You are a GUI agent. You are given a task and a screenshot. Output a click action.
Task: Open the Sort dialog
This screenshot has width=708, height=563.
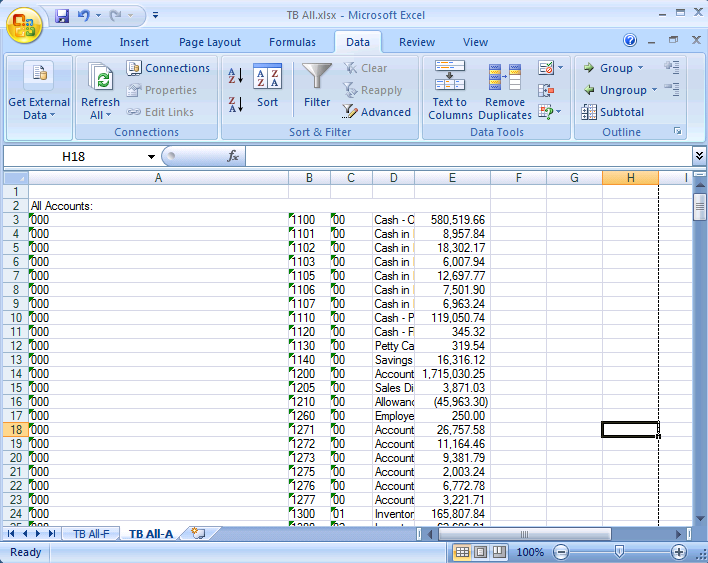[x=267, y=86]
